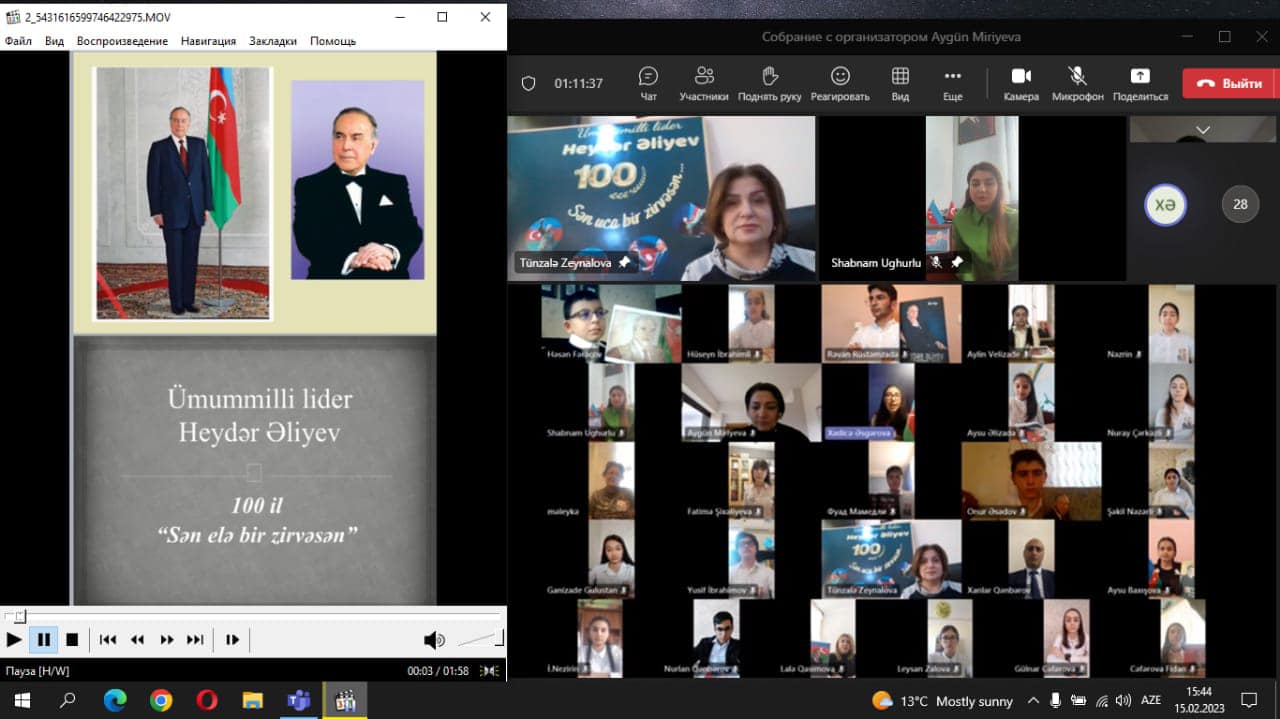This screenshot has width=1280, height=719.
Task: Select Shabnam Ughurlu pinned video
Action: (x=972, y=198)
